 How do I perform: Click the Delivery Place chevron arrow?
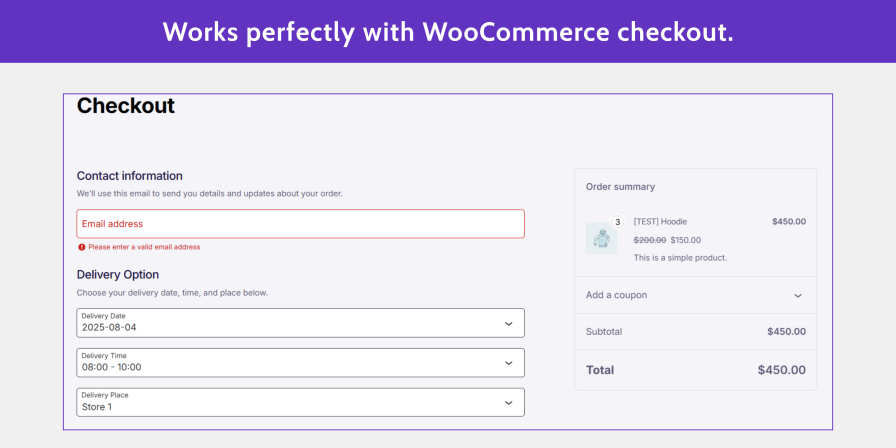508,403
